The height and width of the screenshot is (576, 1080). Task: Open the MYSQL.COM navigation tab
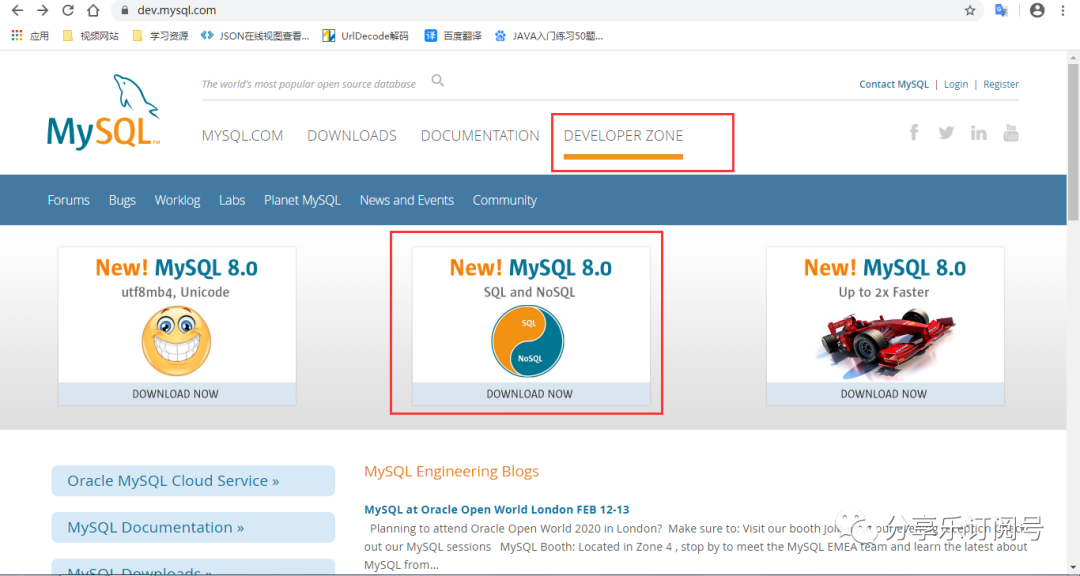[242, 136]
